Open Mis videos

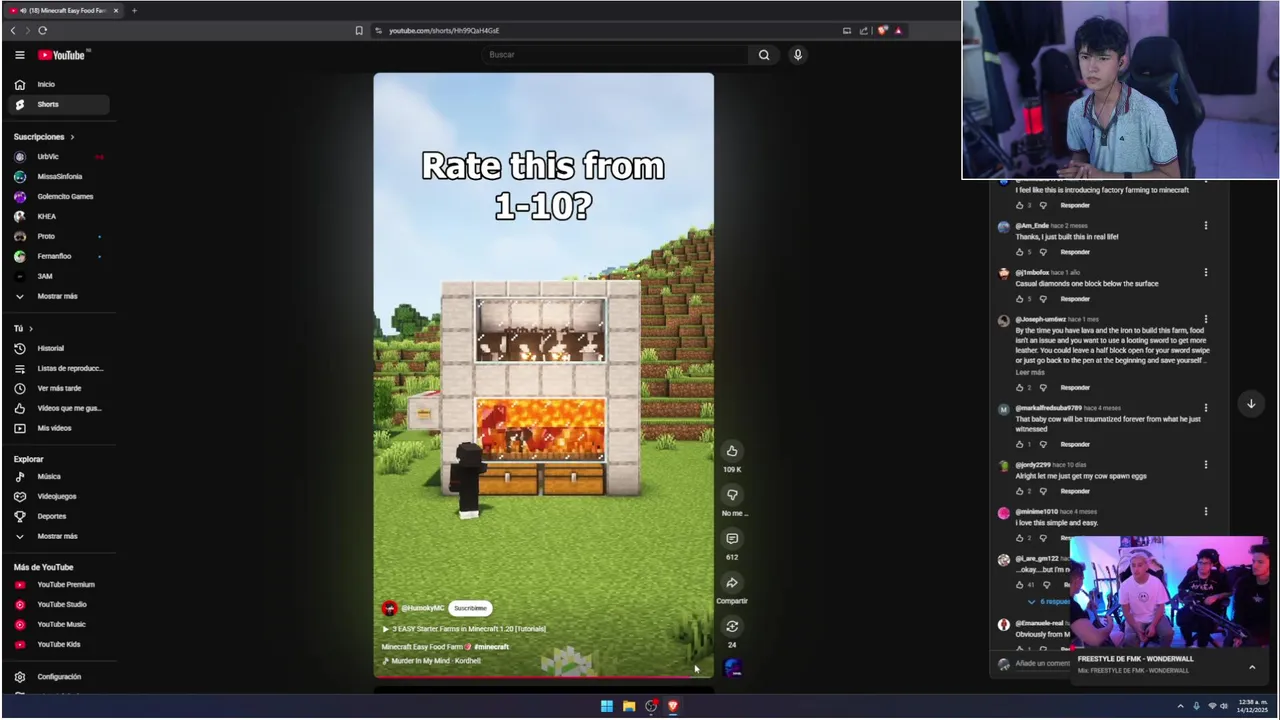(x=59, y=428)
